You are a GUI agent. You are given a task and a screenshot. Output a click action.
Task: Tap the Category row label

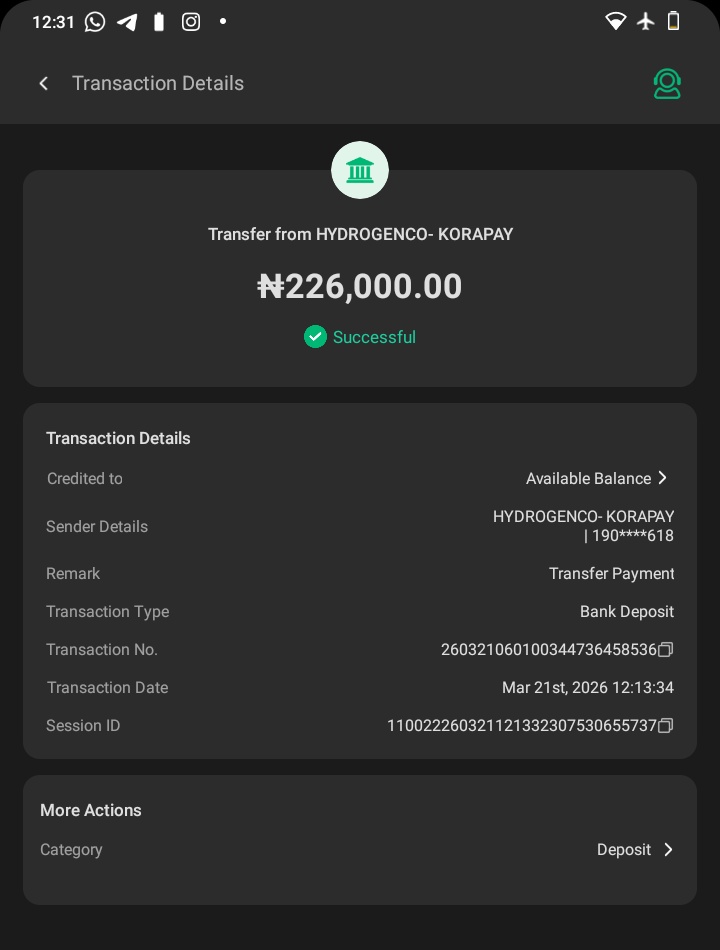point(71,850)
